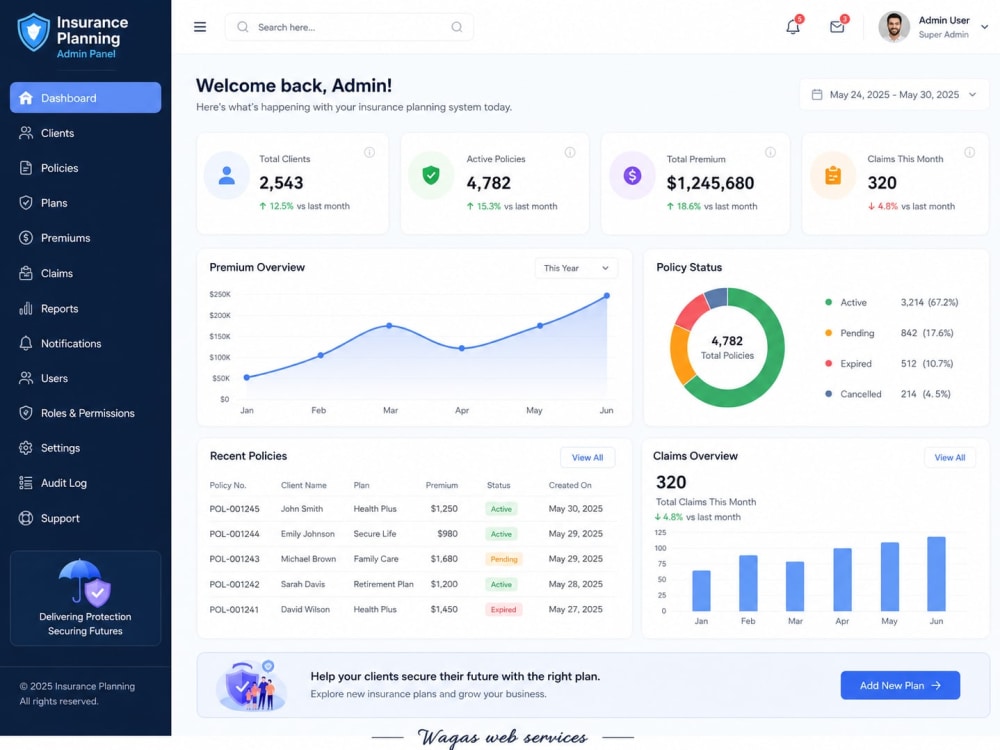This screenshot has height=750, width=1000.
Task: Click the hamburger menu icon
Action: (200, 27)
